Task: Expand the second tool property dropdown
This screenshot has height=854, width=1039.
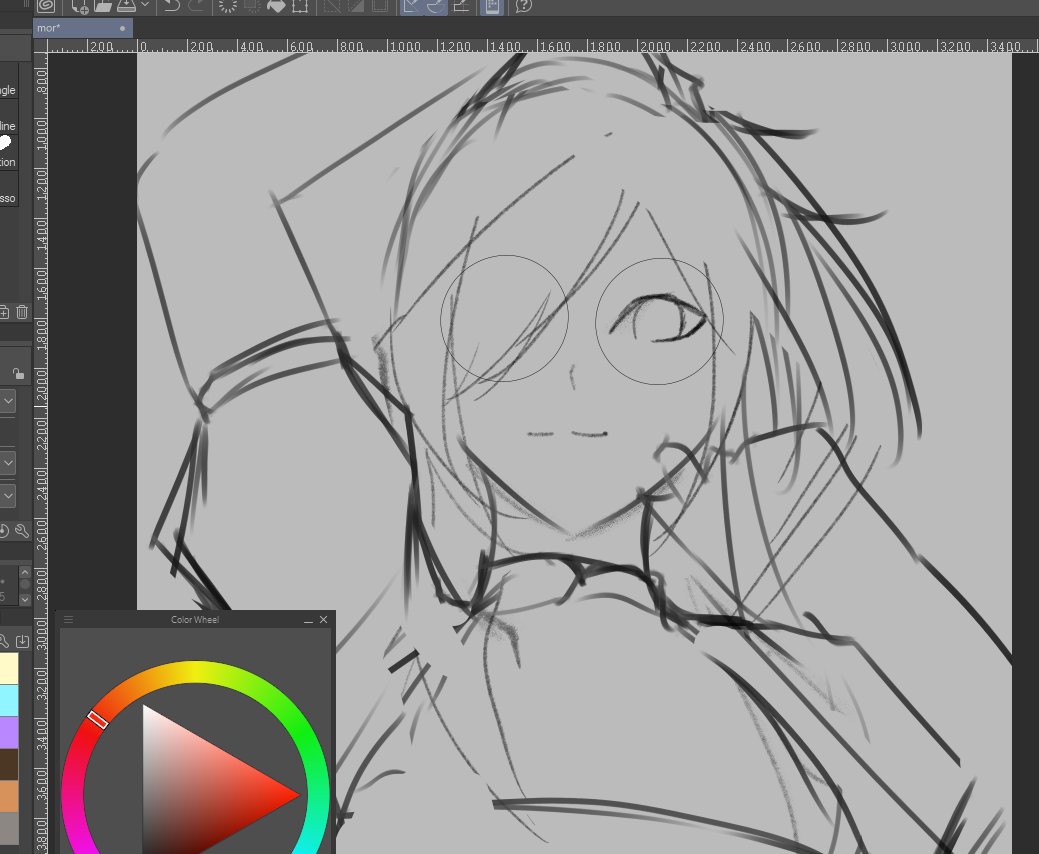Action: [8, 462]
